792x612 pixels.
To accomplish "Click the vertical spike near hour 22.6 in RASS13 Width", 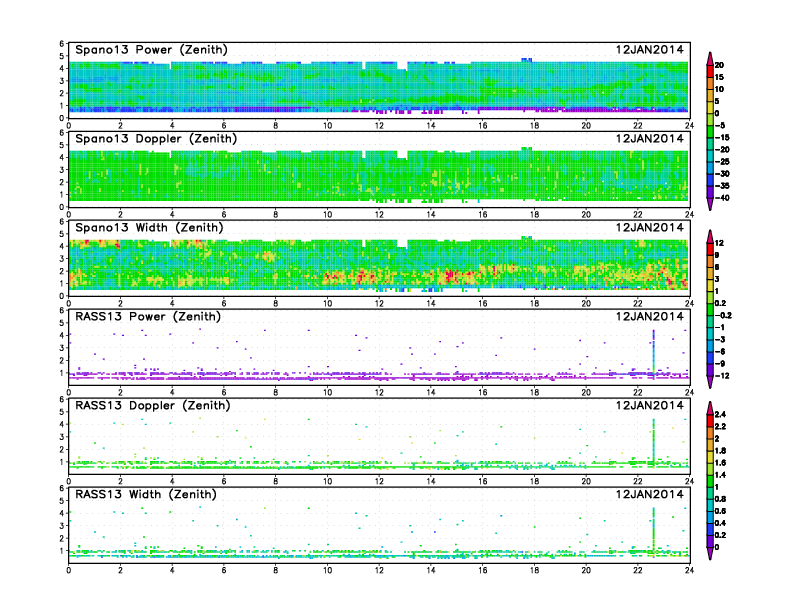I will click(x=654, y=531).
